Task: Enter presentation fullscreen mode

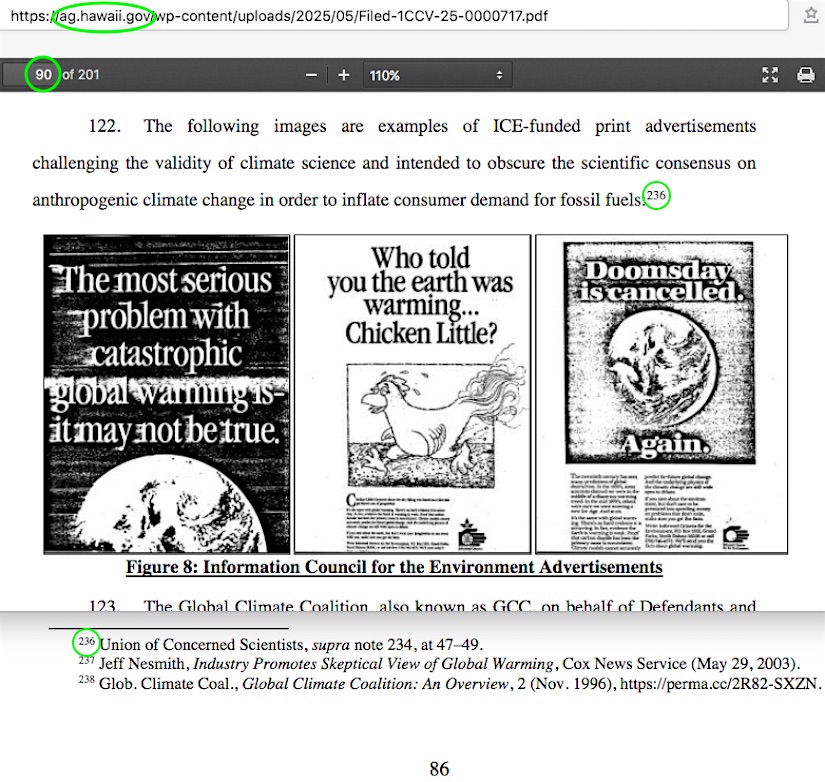Action: [770, 75]
